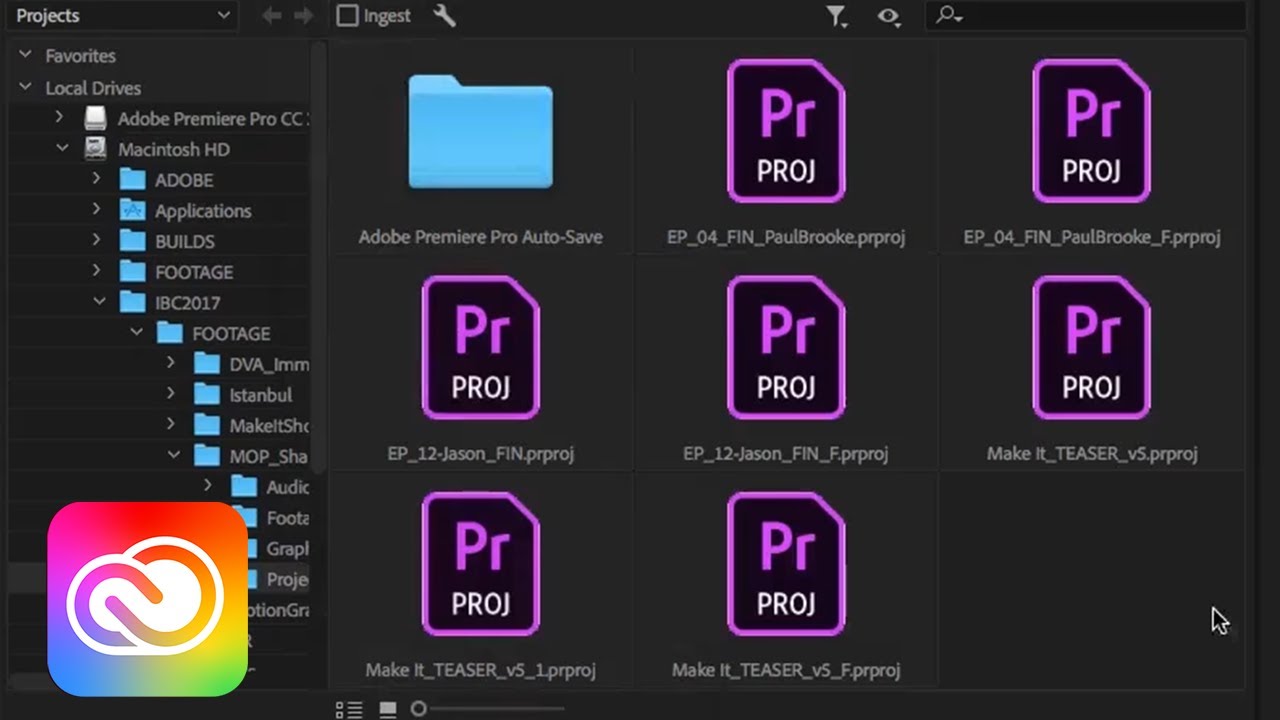
Task: Click the Local Drives label
Action: 93,88
